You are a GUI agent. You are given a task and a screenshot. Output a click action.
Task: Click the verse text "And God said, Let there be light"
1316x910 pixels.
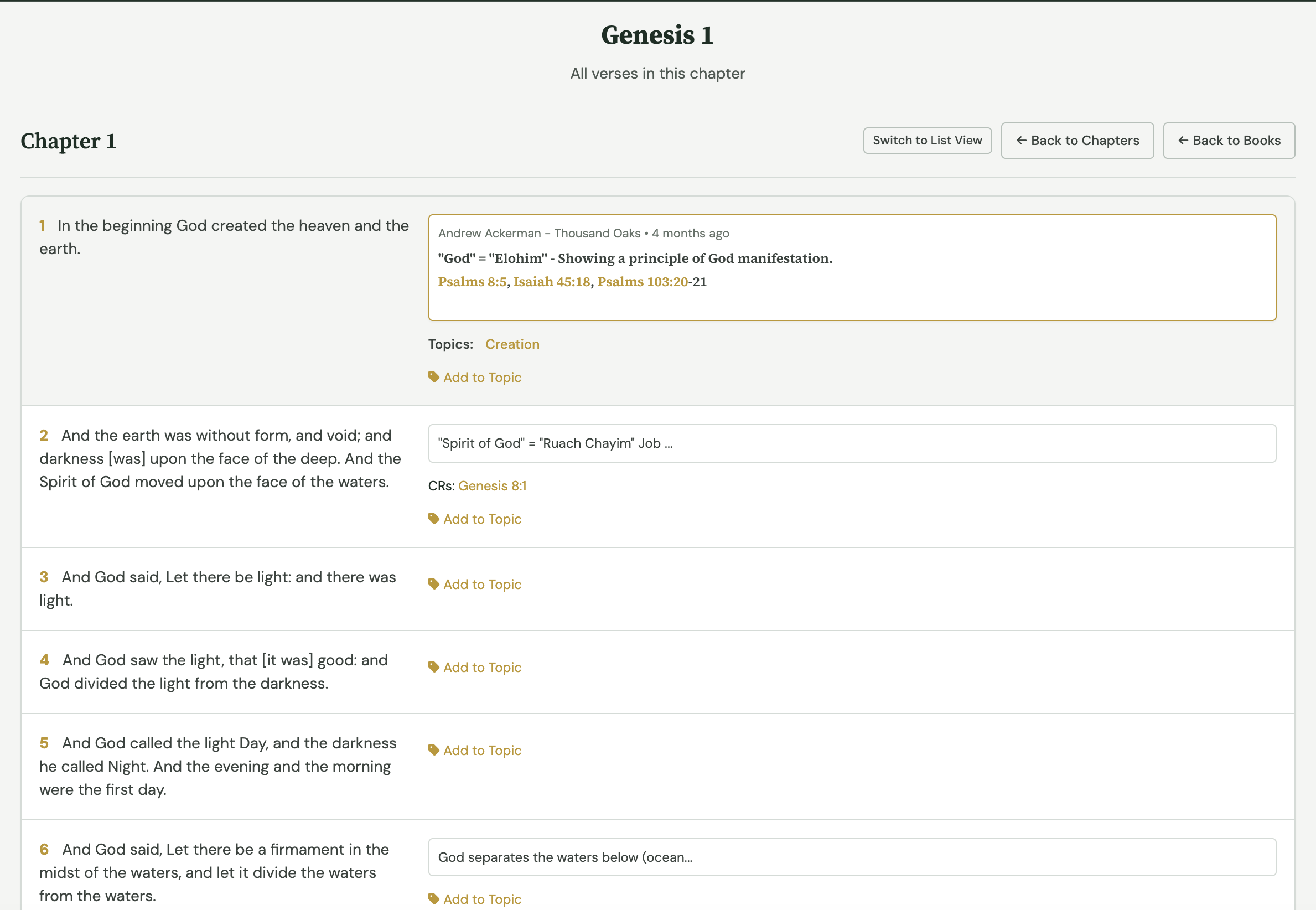tap(176, 577)
